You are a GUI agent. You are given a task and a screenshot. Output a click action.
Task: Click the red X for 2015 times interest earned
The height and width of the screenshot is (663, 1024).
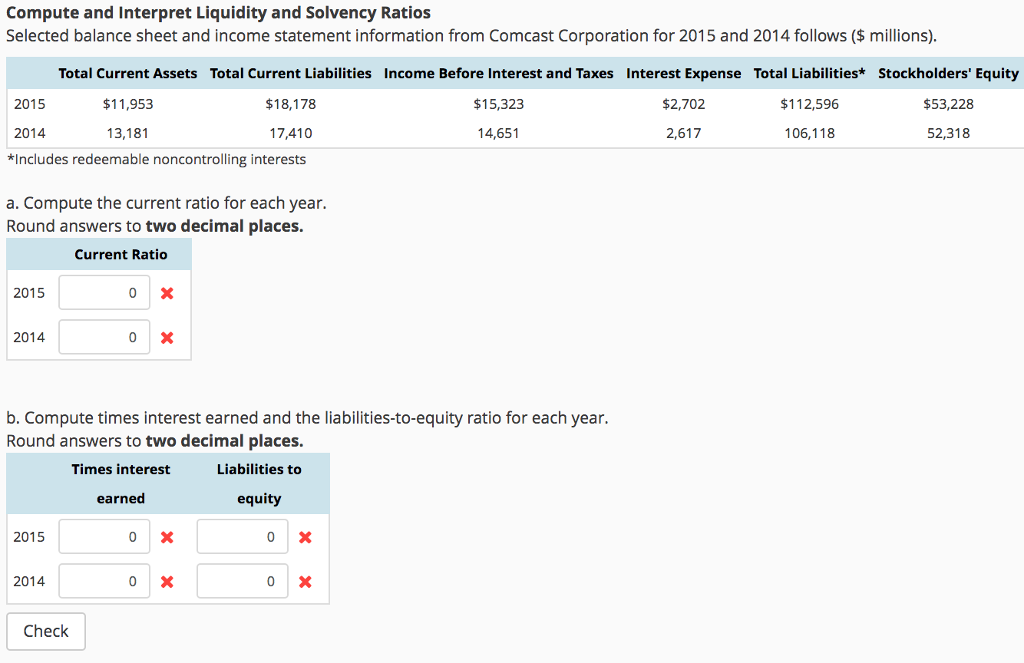click(166, 536)
